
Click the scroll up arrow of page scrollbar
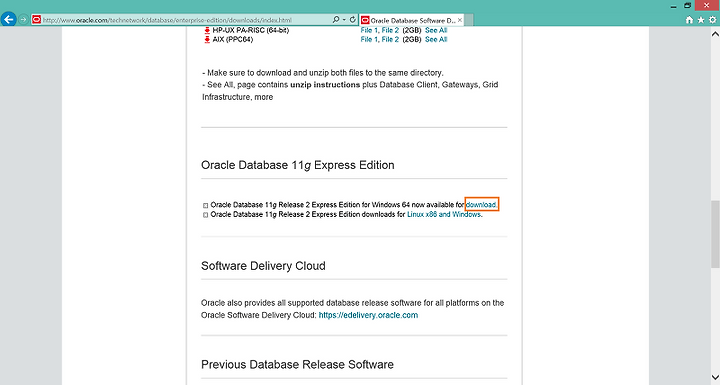pyautogui.click(x=715, y=34)
